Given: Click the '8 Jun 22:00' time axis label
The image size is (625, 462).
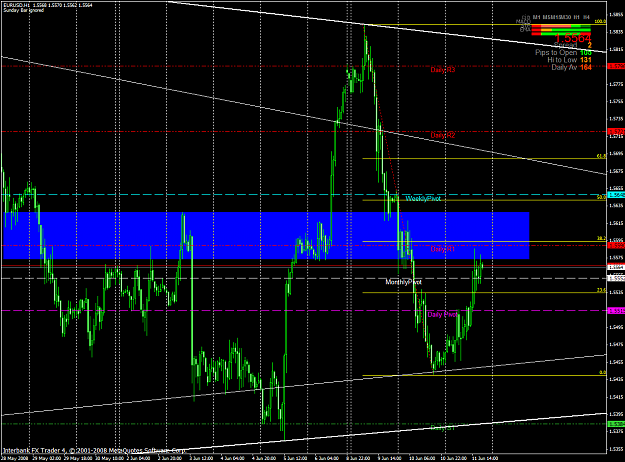Looking at the screenshot, I should (x=358, y=458).
